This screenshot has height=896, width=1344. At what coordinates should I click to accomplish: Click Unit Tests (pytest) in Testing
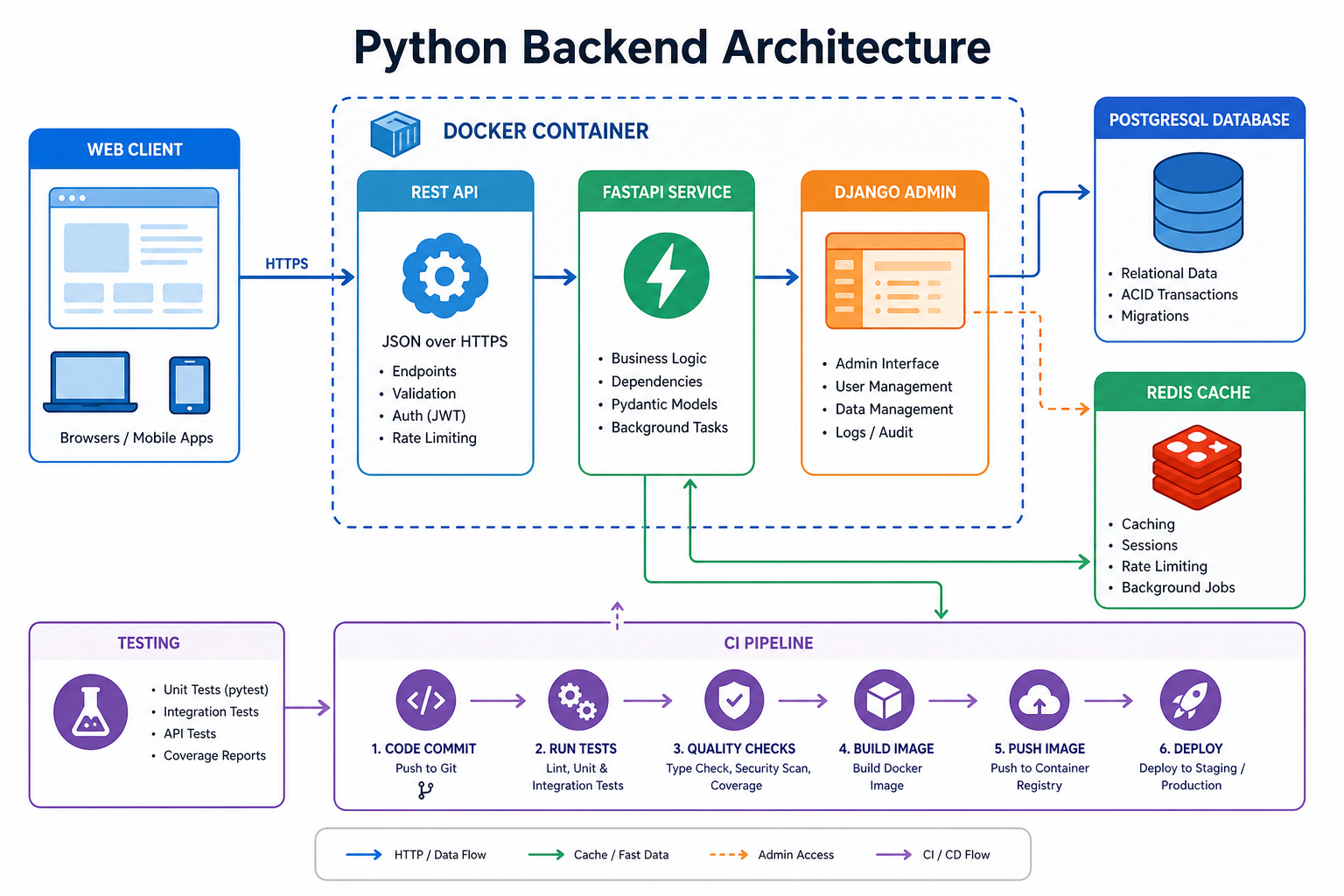point(215,689)
